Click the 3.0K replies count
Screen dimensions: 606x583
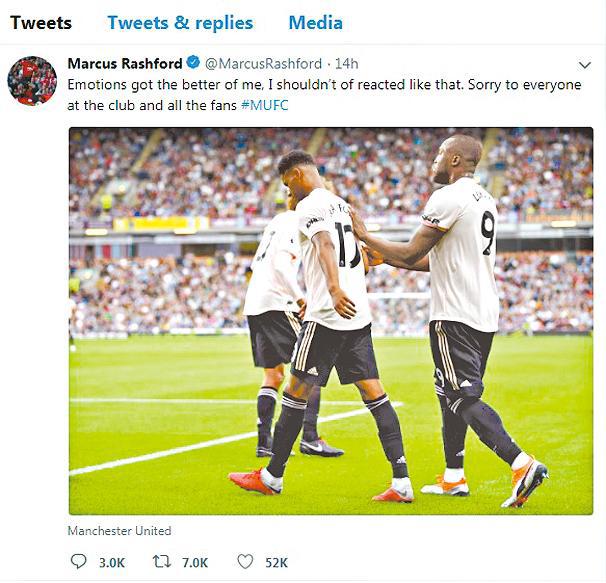112,563
